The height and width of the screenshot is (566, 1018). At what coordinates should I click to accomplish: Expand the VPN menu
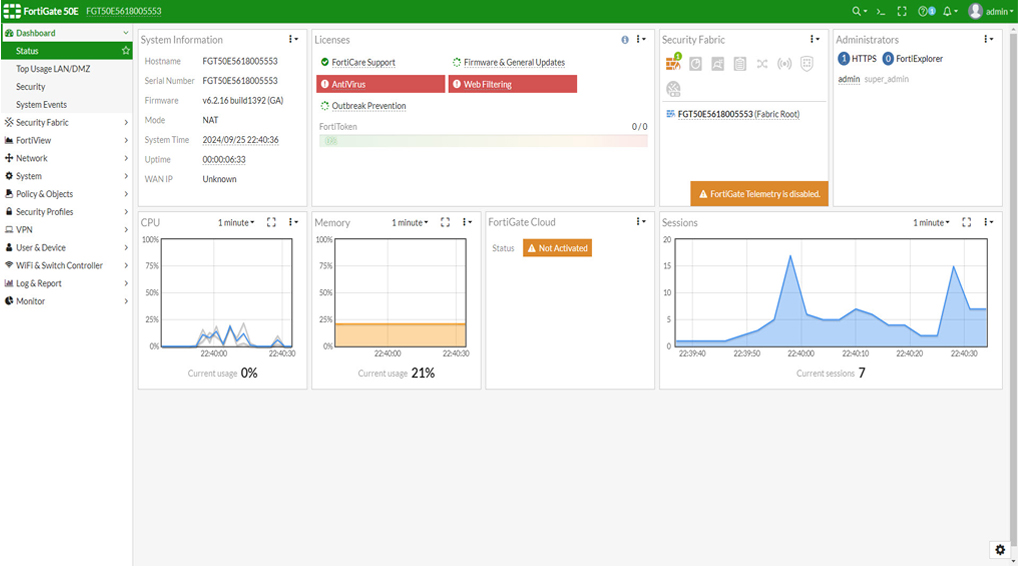tap(66, 229)
